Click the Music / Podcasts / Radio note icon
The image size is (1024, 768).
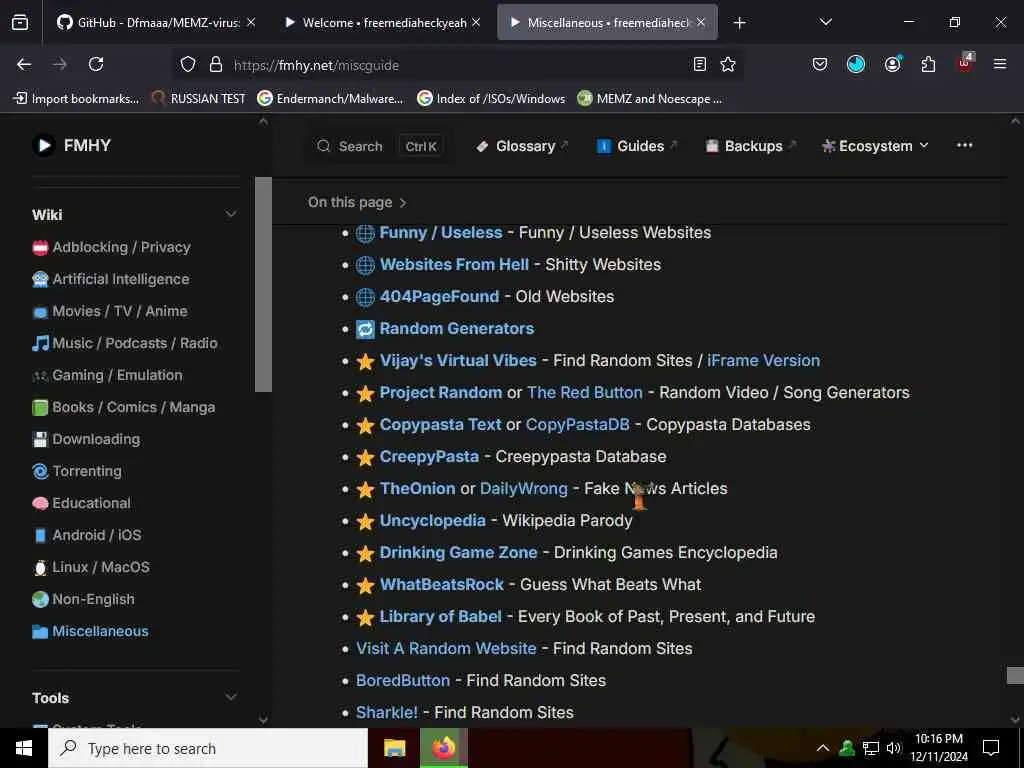(x=40, y=344)
